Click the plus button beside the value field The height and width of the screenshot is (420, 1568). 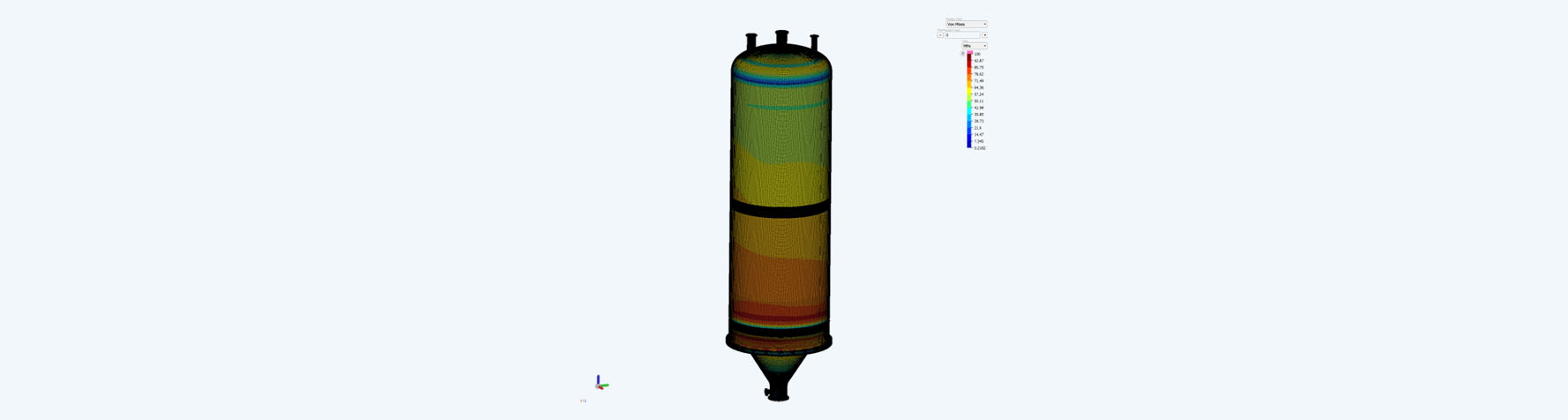pos(985,35)
